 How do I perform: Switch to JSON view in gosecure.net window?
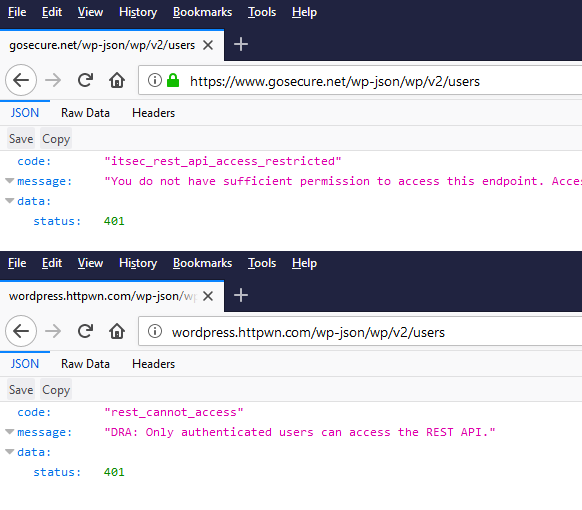coord(24,113)
